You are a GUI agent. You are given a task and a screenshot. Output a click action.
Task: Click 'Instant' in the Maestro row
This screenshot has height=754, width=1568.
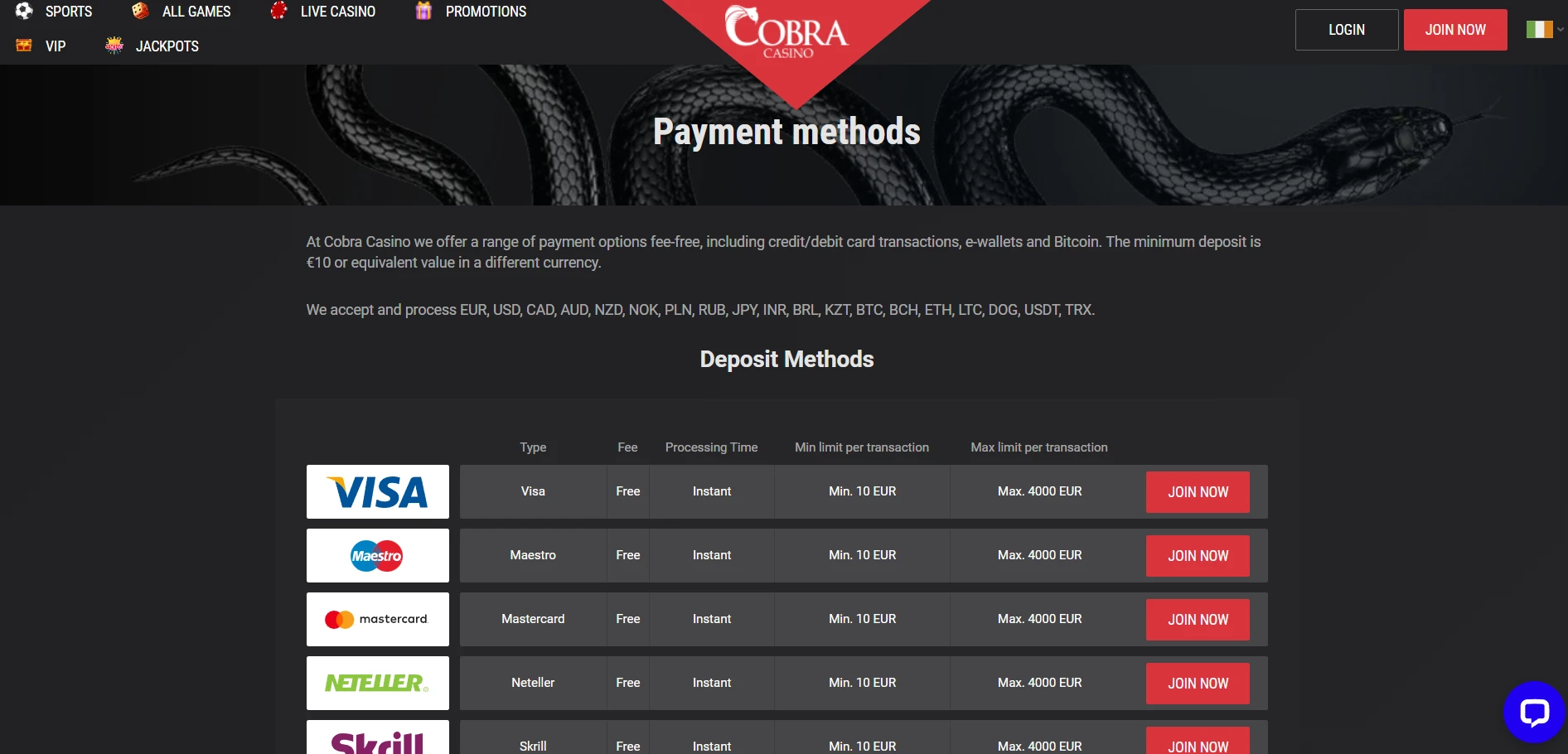pyautogui.click(x=712, y=555)
